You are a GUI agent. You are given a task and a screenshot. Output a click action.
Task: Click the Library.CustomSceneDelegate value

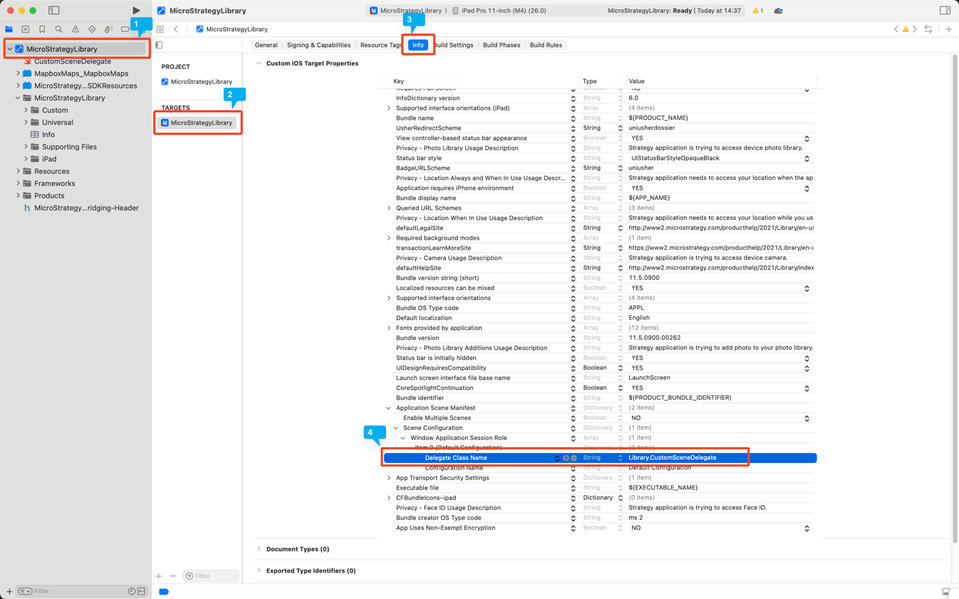pyautogui.click(x=672, y=458)
